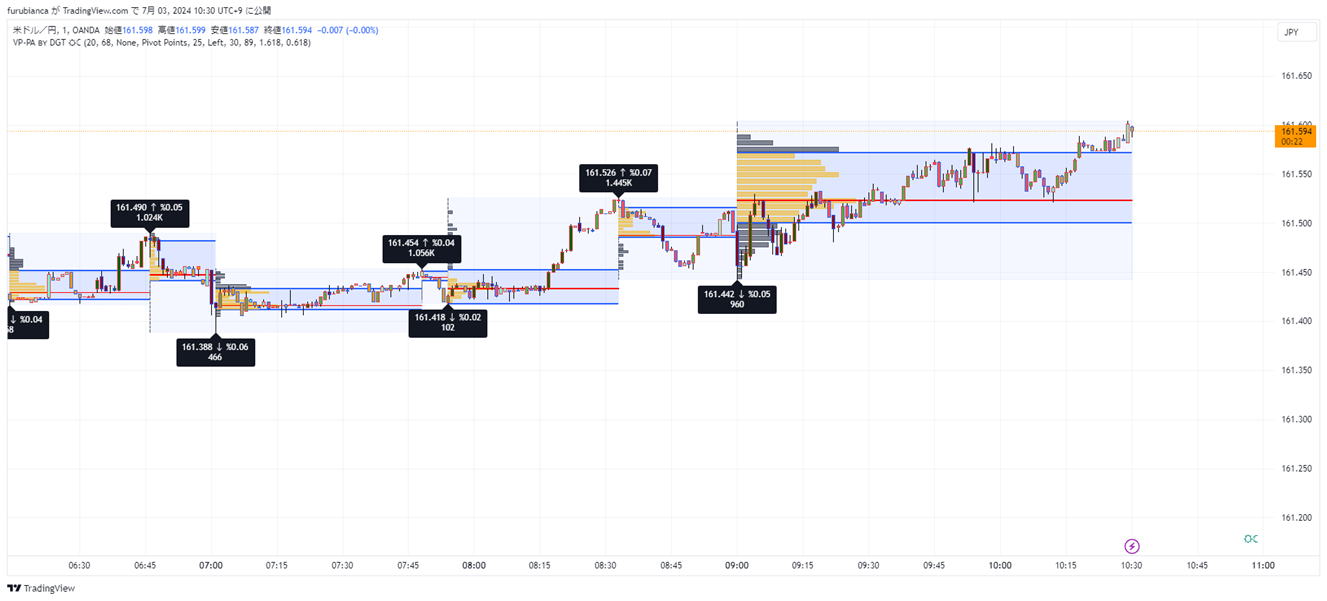The width and height of the screenshot is (1327, 601).
Task: Click the 161.490 pivot high label
Action: [150, 212]
